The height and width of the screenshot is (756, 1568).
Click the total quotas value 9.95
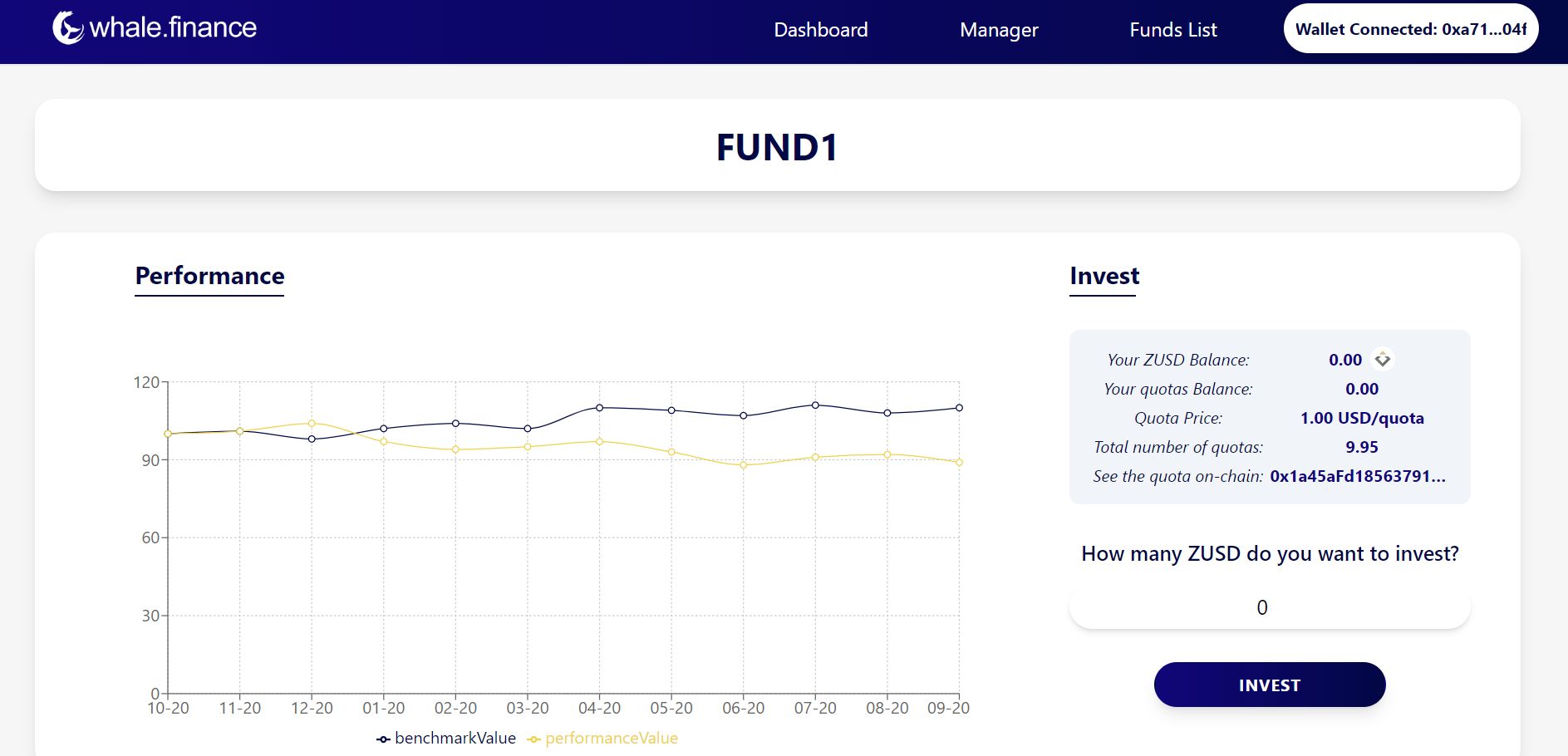click(x=1362, y=447)
